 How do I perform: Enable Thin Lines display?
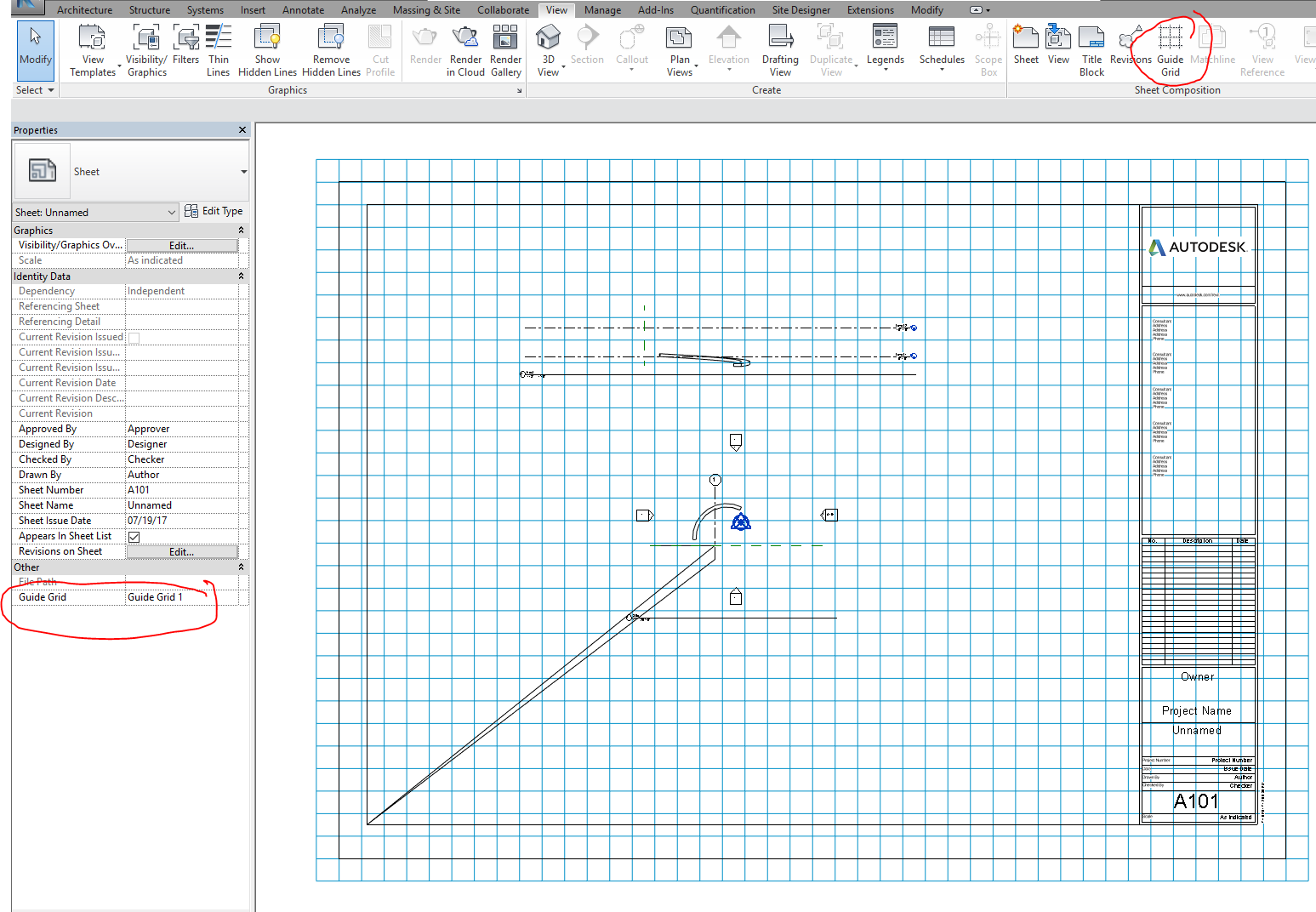coord(219,47)
